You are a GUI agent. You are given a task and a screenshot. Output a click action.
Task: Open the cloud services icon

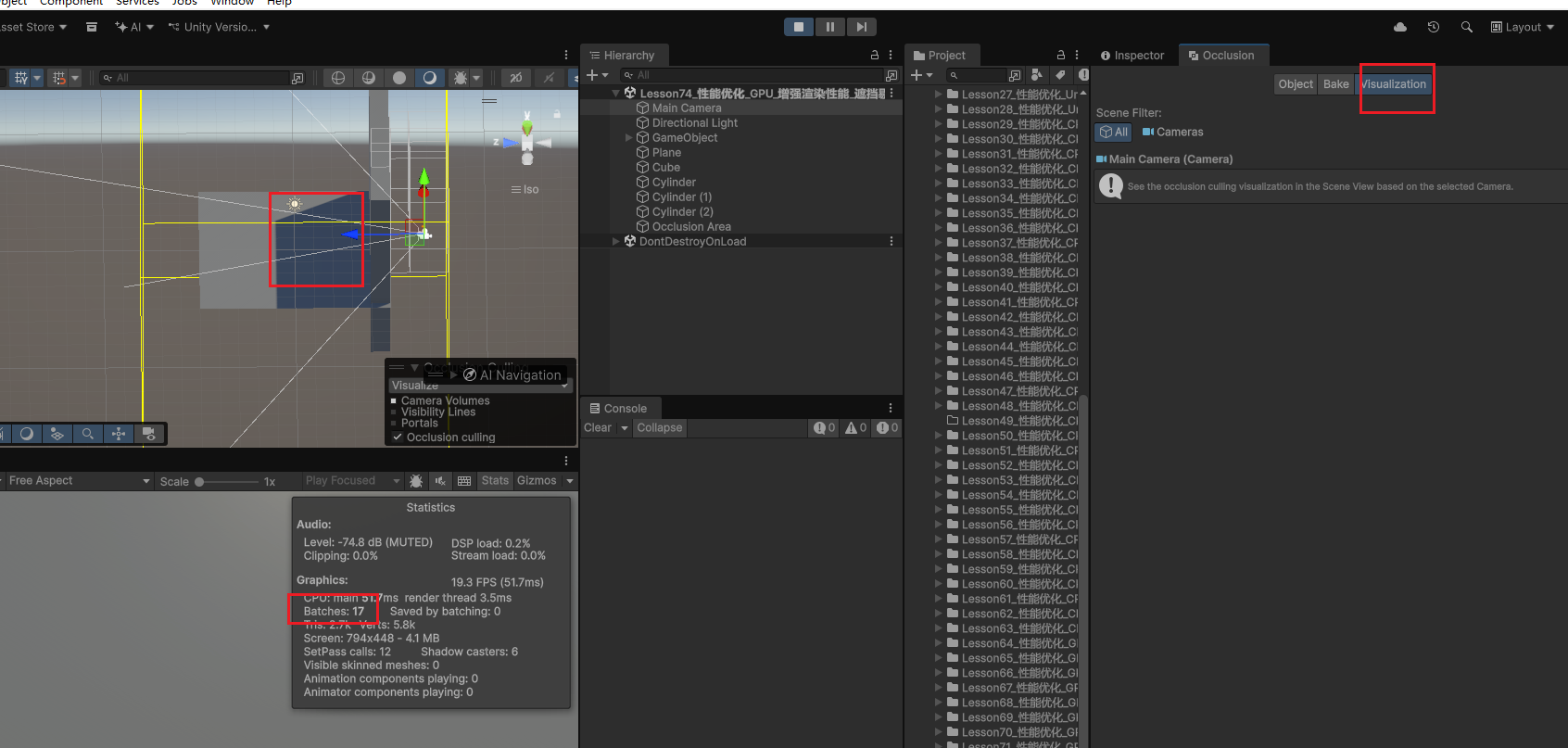coord(1400,27)
